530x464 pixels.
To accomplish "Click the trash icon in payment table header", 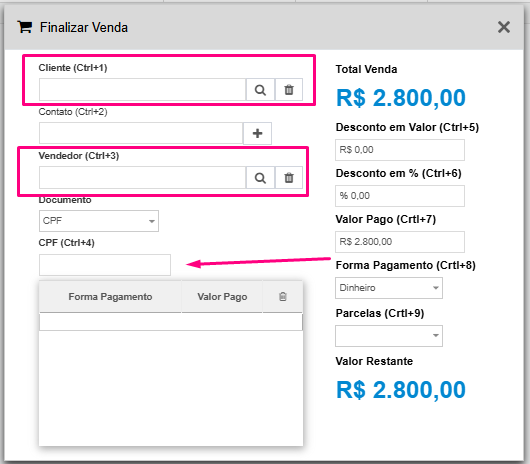I will [x=283, y=297].
